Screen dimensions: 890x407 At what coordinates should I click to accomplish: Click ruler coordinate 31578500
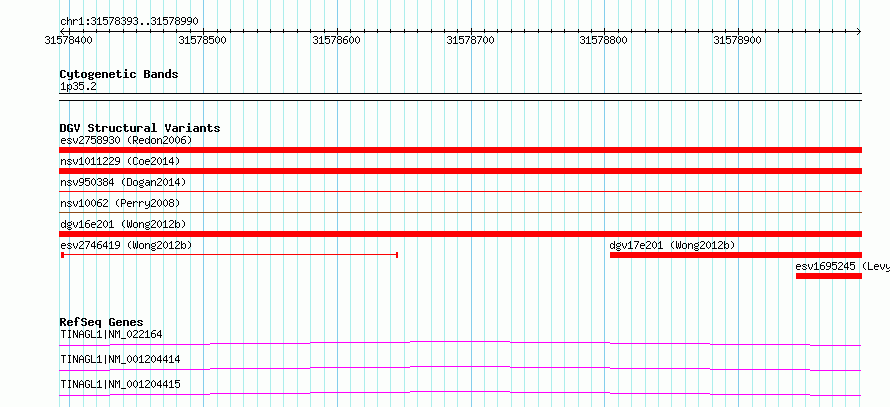coord(203,40)
